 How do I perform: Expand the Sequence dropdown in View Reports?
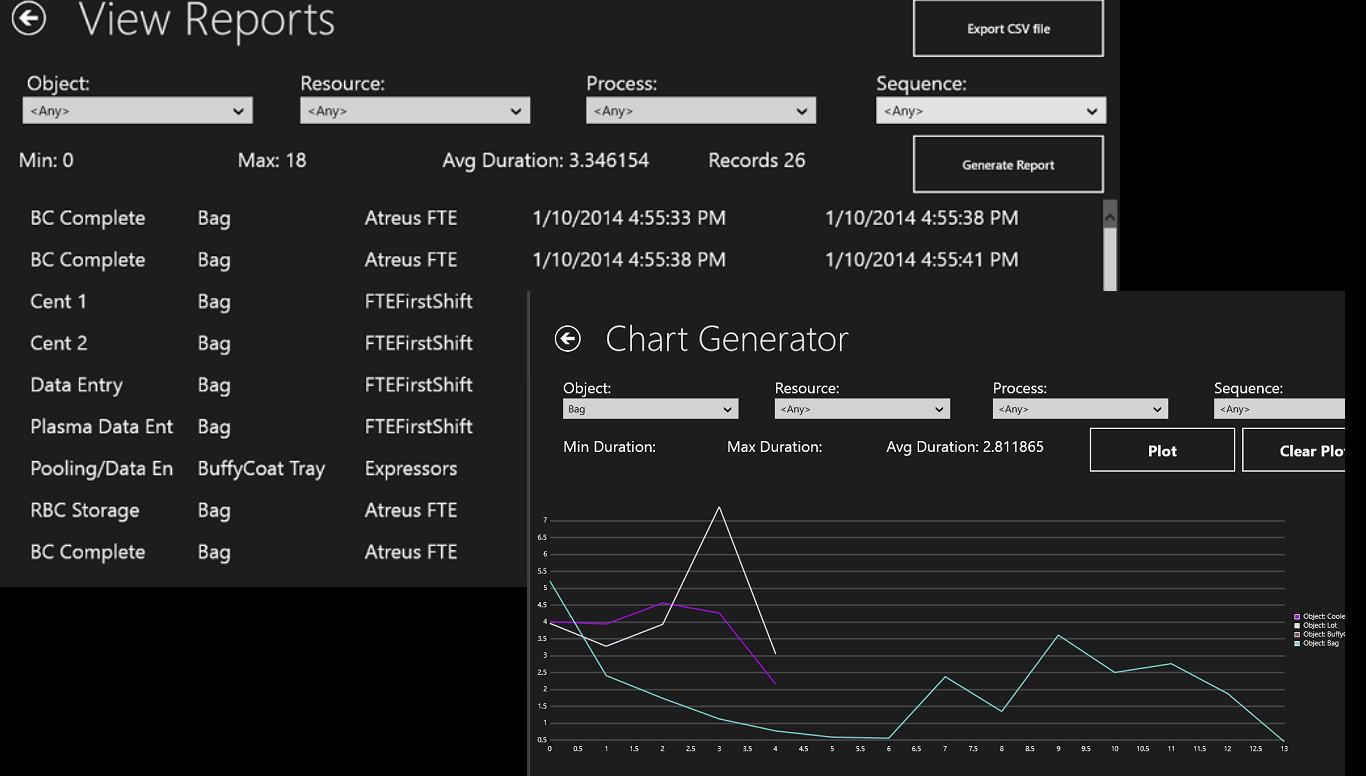(991, 111)
